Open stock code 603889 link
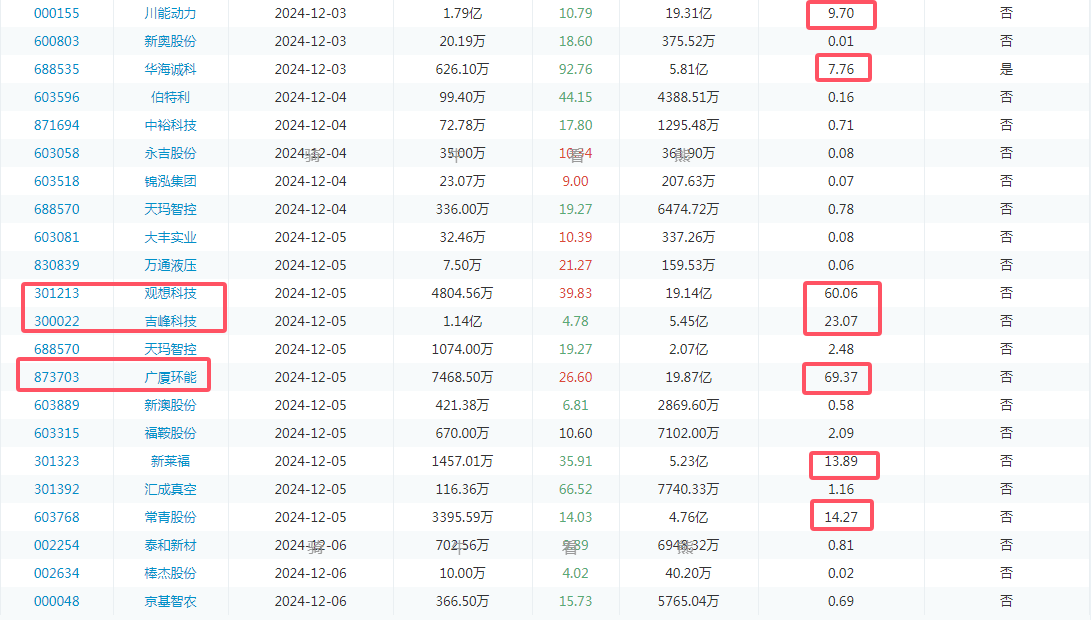 click(56, 405)
